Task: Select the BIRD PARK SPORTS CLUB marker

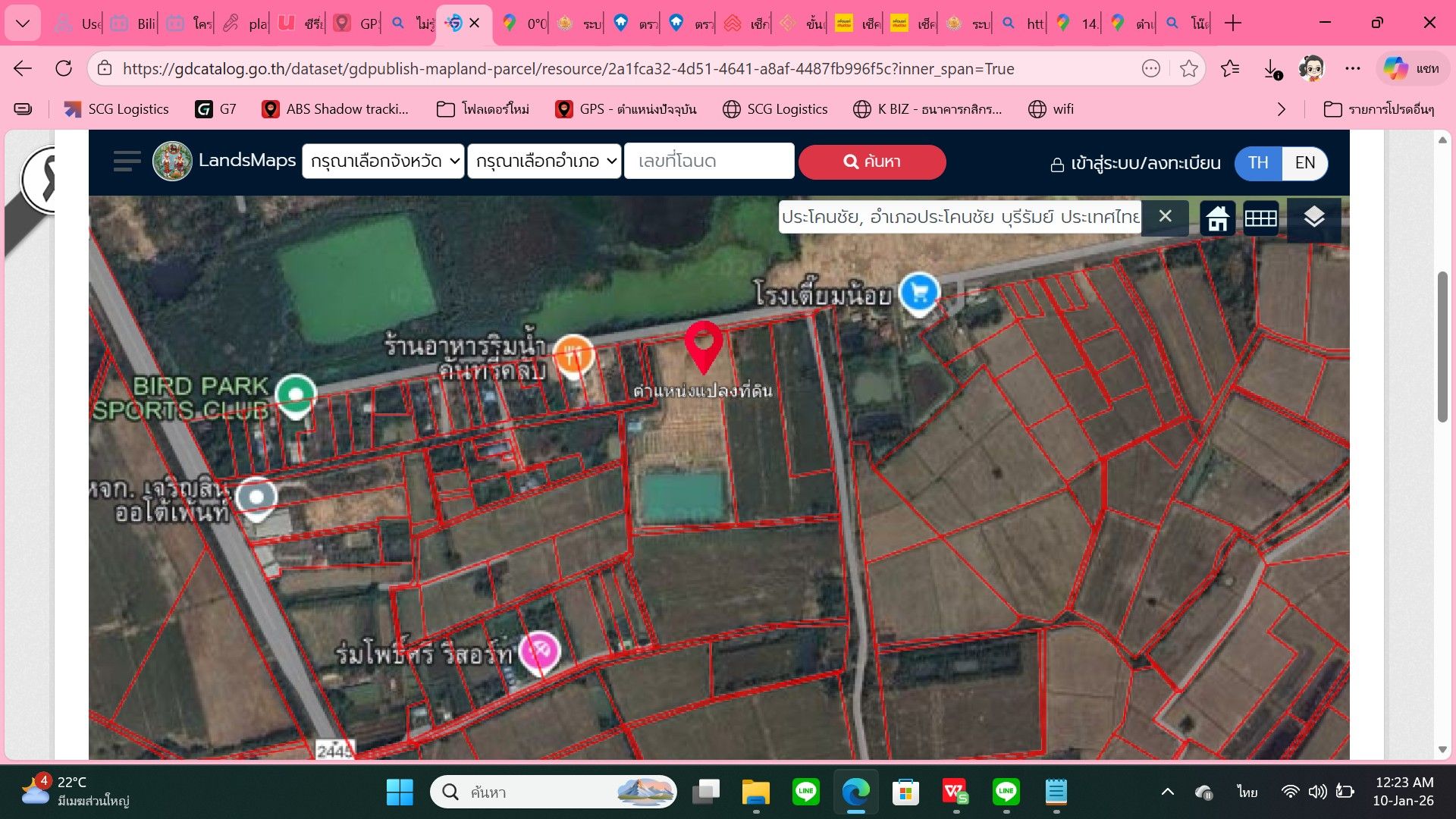Action: (x=295, y=396)
